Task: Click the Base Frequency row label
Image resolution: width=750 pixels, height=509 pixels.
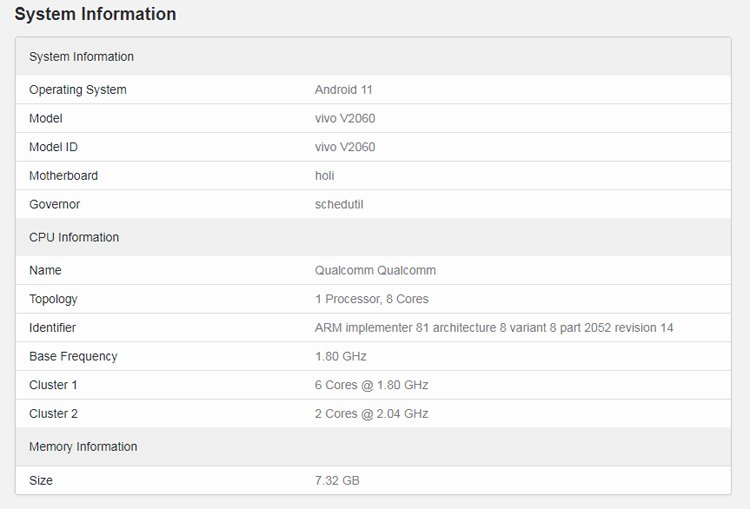Action: 73,356
